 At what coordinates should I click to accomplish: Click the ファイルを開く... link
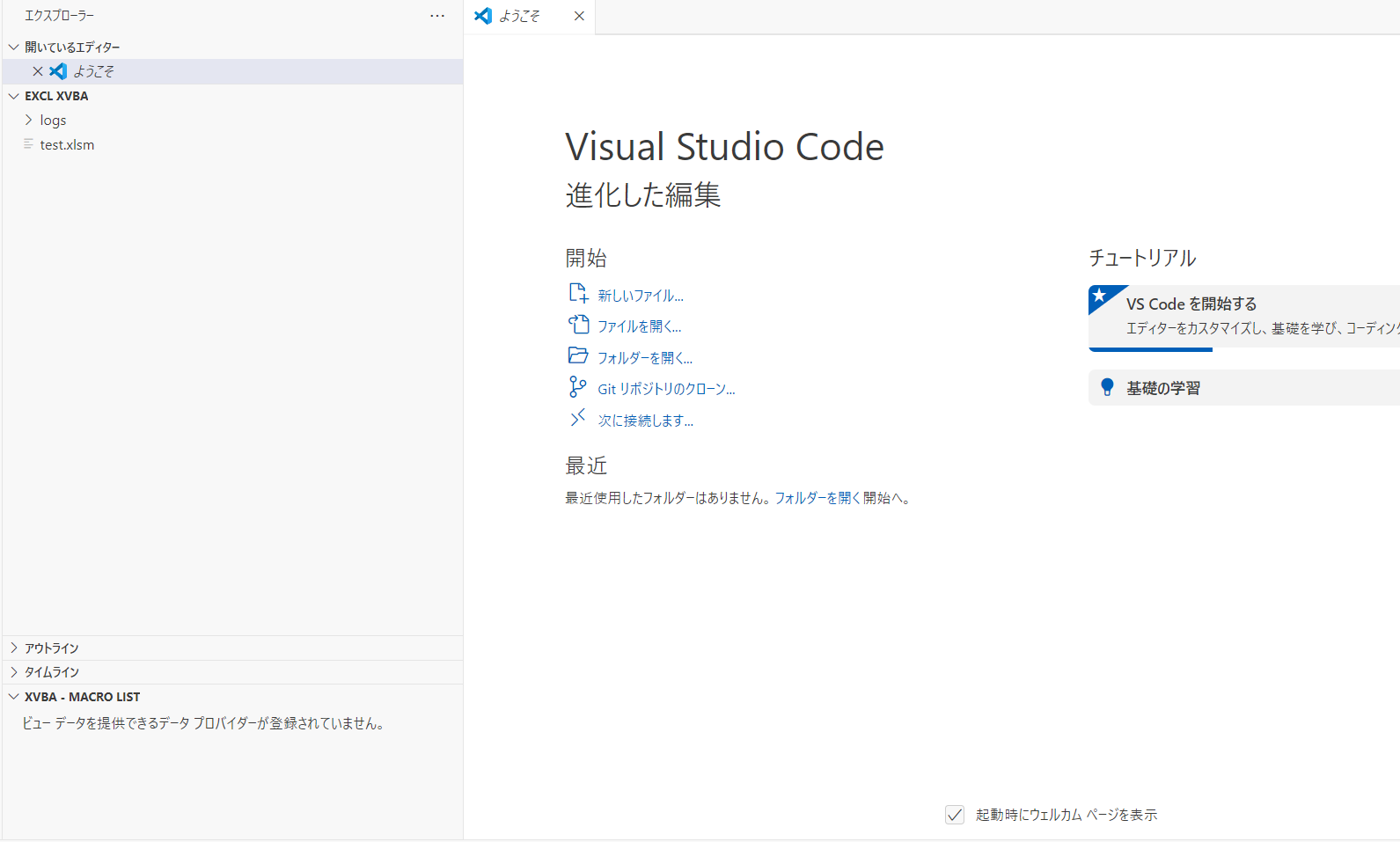point(640,326)
